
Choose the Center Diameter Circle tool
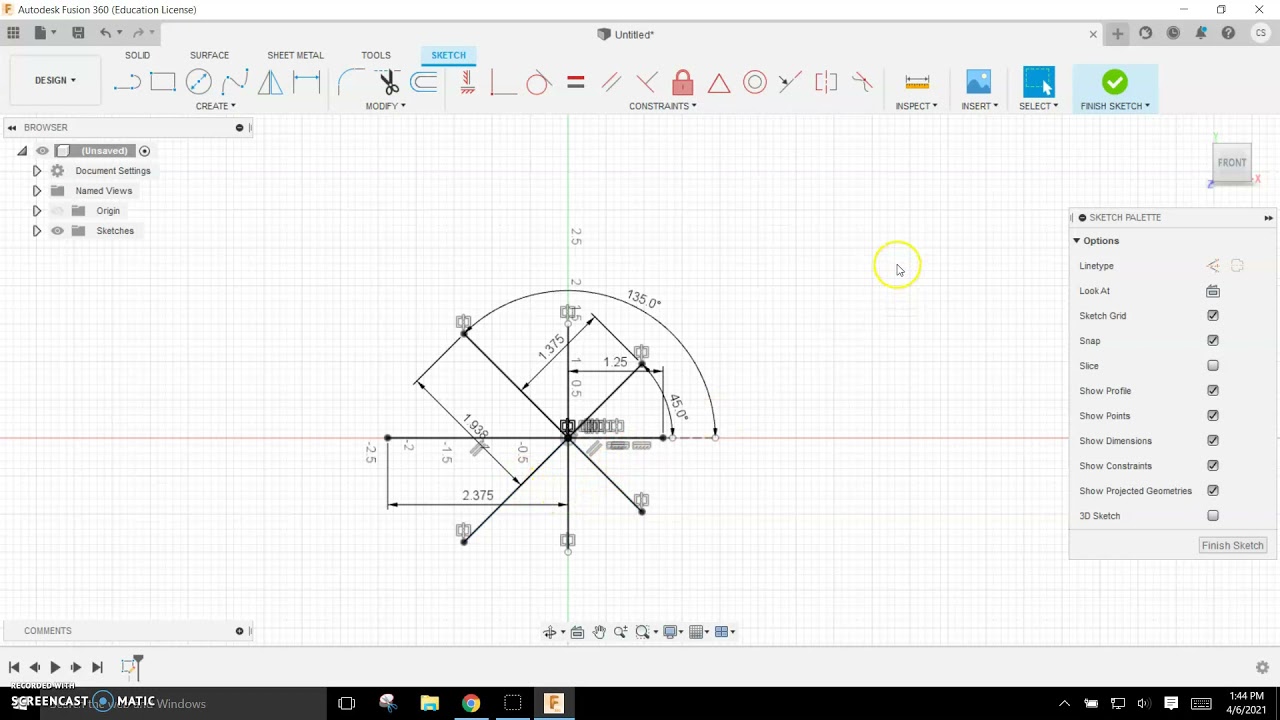[x=199, y=82]
